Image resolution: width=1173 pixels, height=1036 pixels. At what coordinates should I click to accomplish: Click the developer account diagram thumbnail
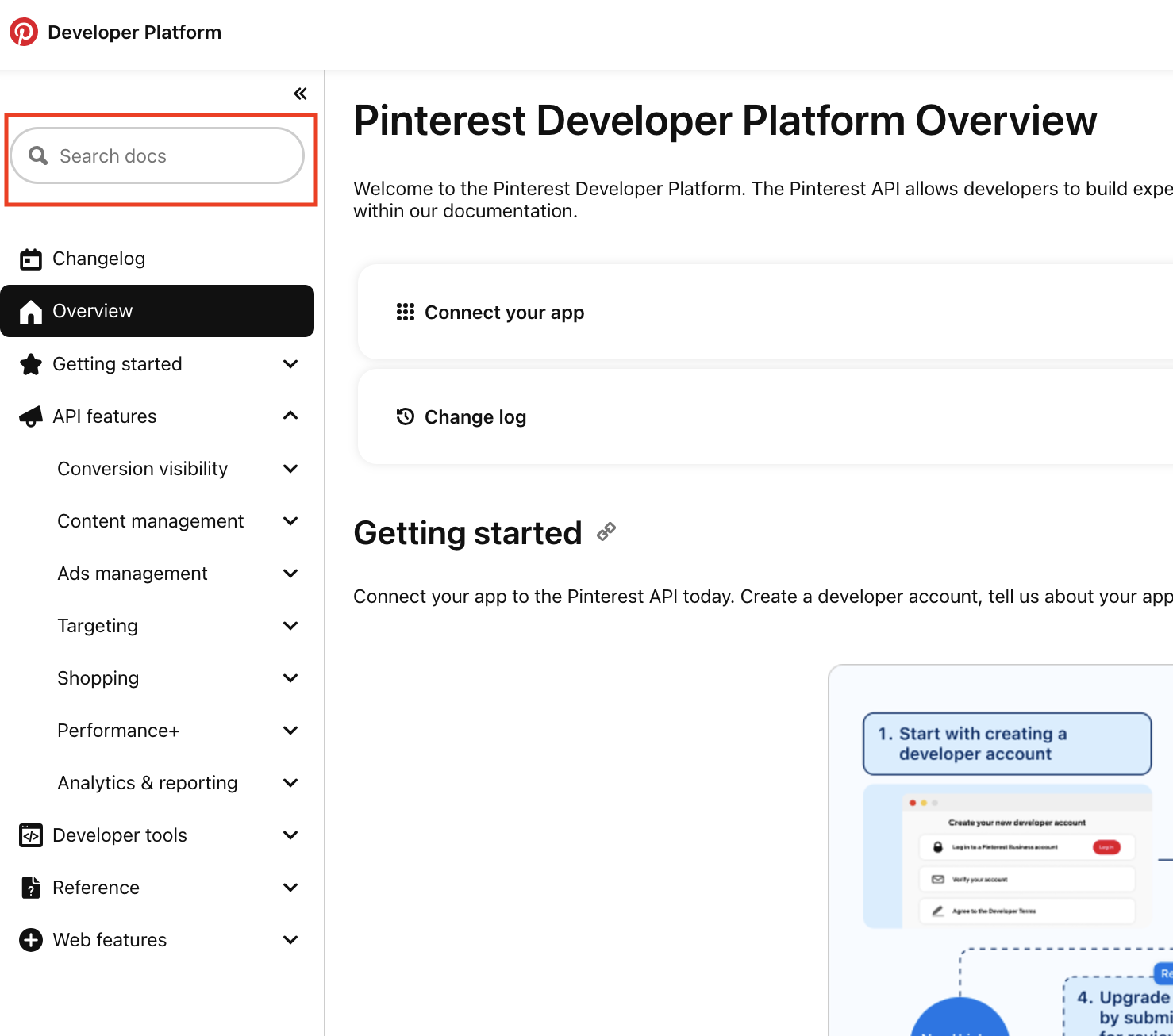point(1006,855)
